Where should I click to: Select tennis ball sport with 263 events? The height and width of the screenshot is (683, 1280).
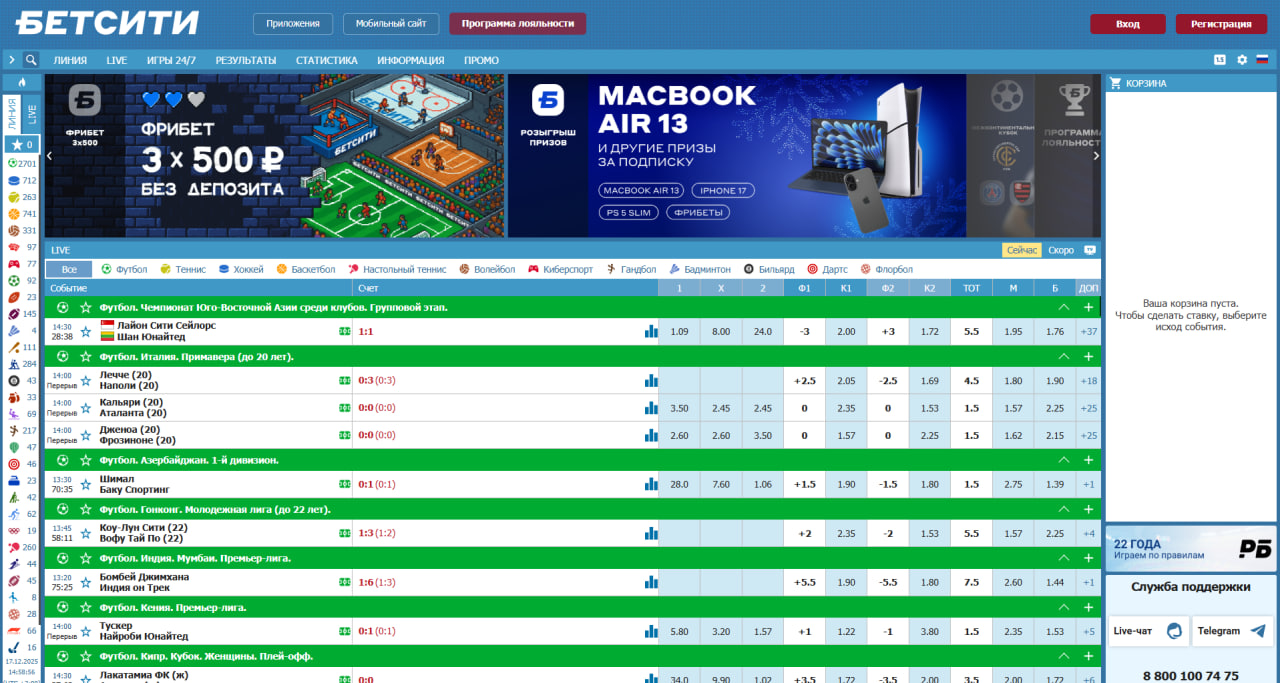pyautogui.click(x=22, y=197)
